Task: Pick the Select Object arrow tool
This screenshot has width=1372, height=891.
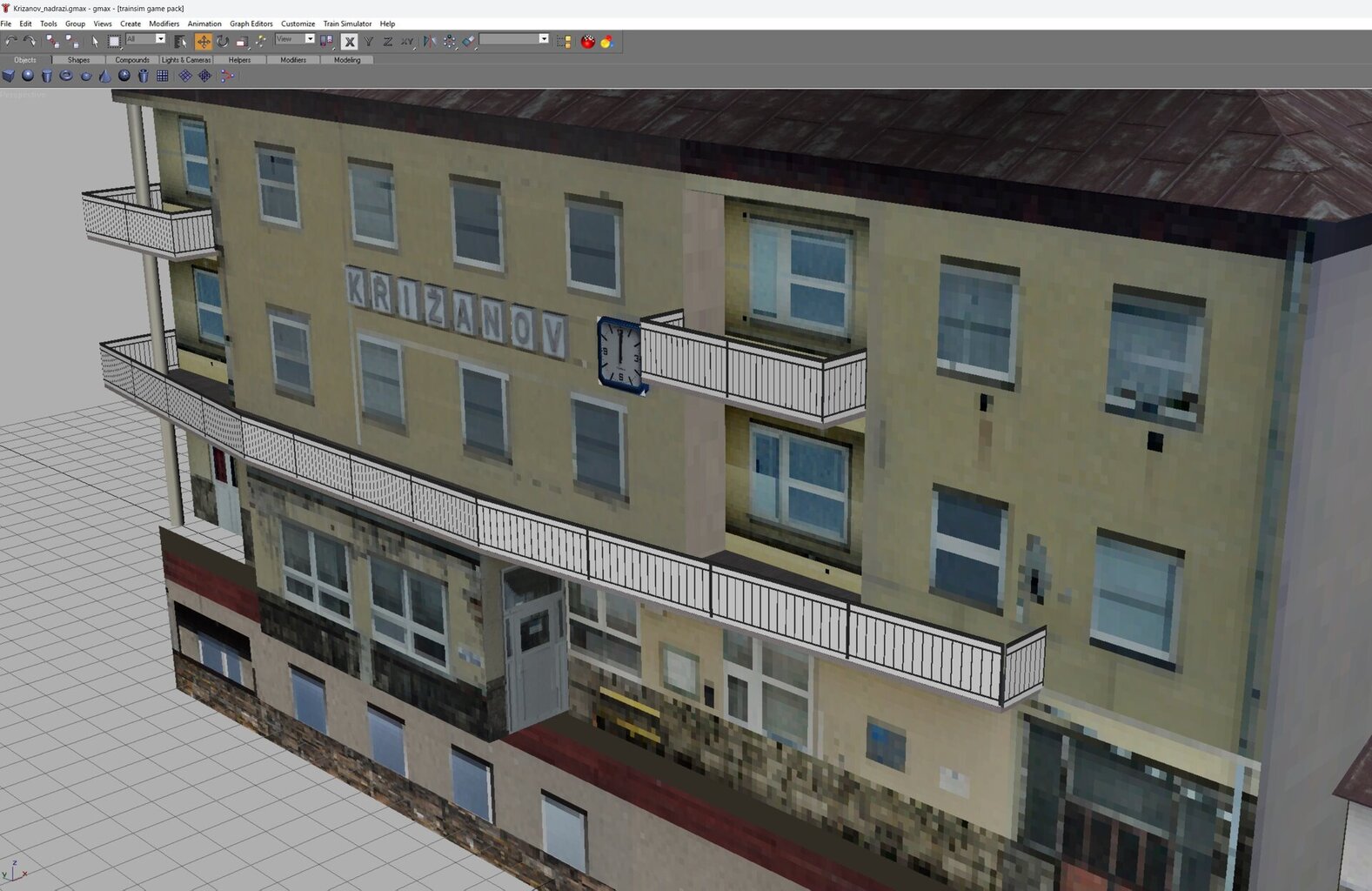Action: click(95, 41)
